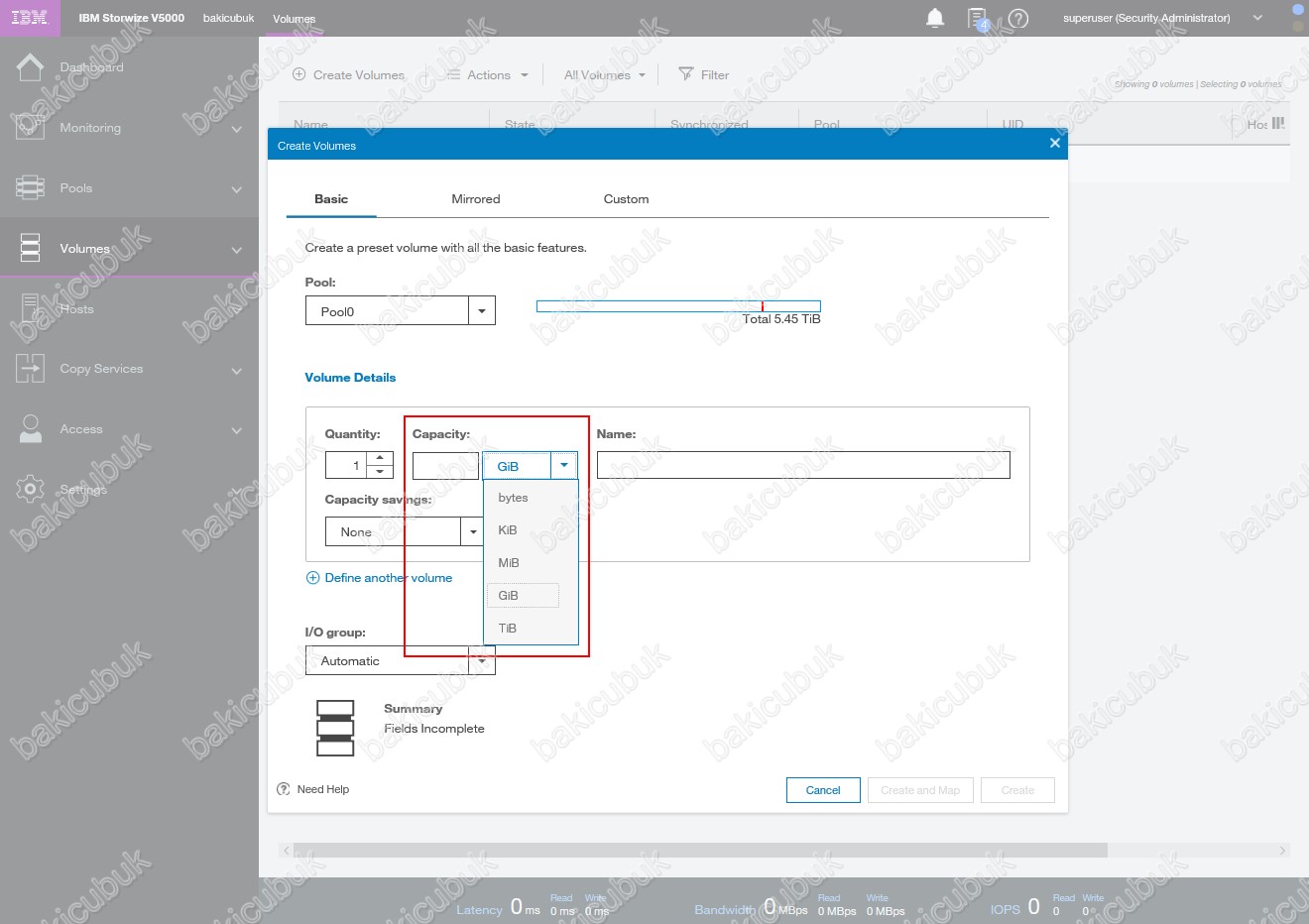
Task: Click the Latency performance label
Action: pos(479,909)
